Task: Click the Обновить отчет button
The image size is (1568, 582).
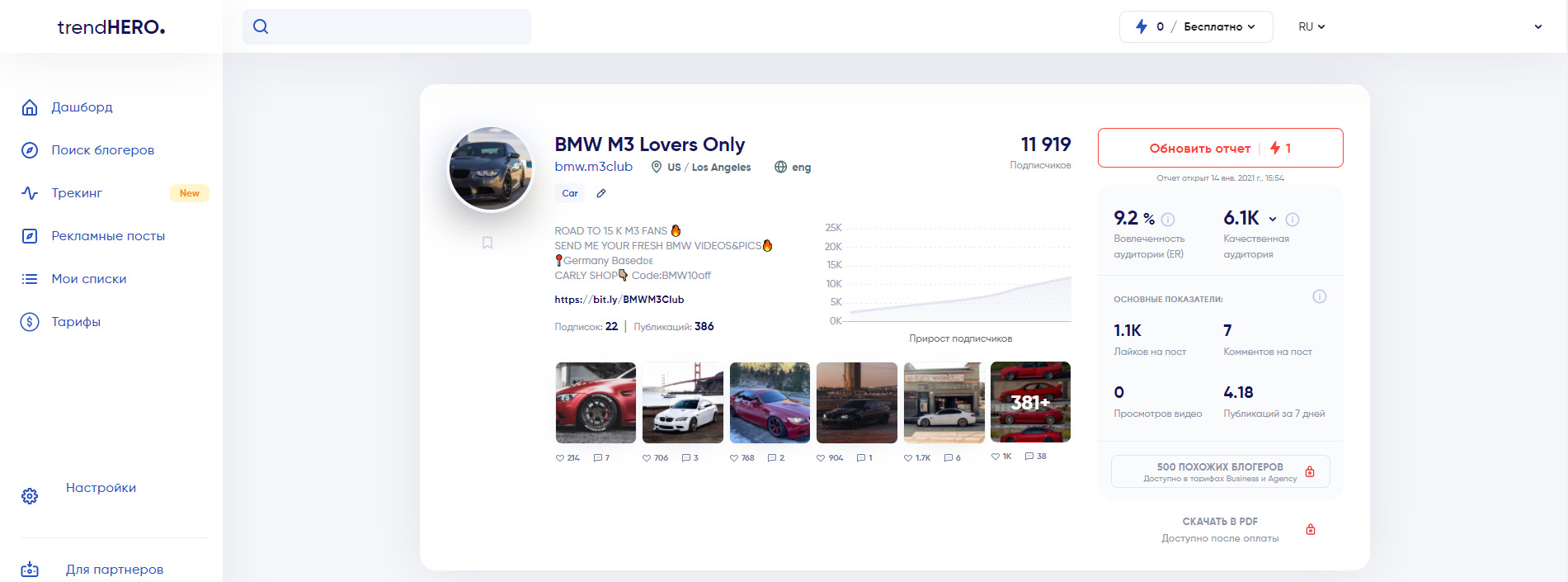Action: 1220,148
